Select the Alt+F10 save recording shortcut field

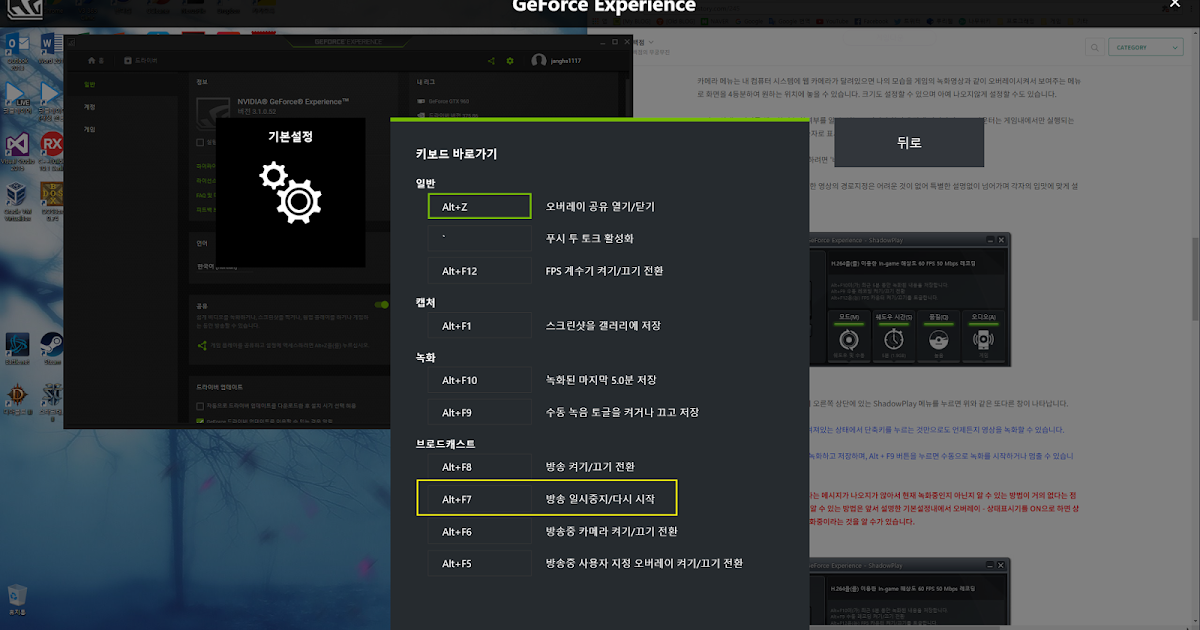(479, 380)
